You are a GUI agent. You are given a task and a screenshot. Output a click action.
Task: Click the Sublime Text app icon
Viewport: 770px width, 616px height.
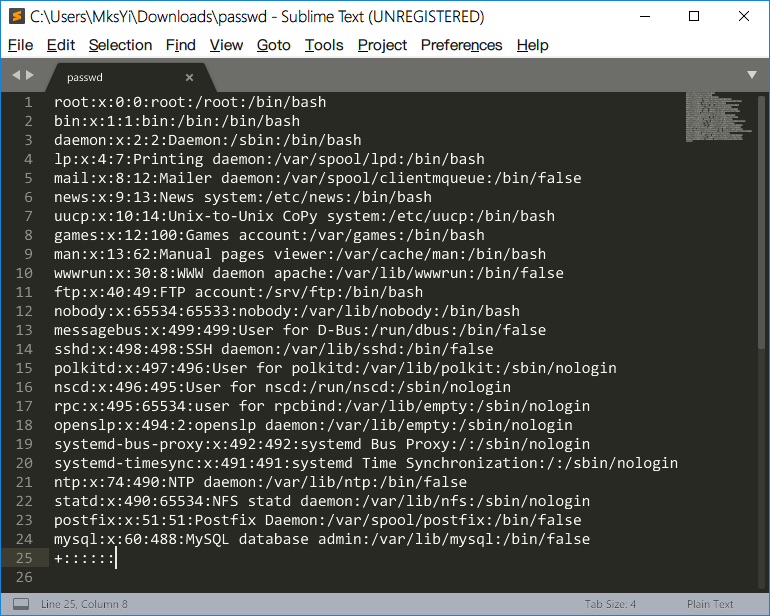point(17,17)
